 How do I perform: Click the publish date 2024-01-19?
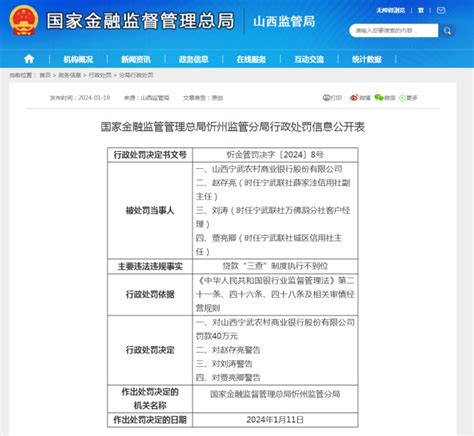coord(94,98)
